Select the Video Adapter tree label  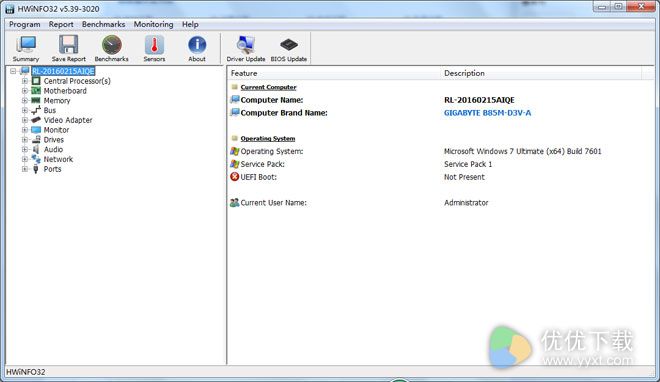tap(68, 120)
